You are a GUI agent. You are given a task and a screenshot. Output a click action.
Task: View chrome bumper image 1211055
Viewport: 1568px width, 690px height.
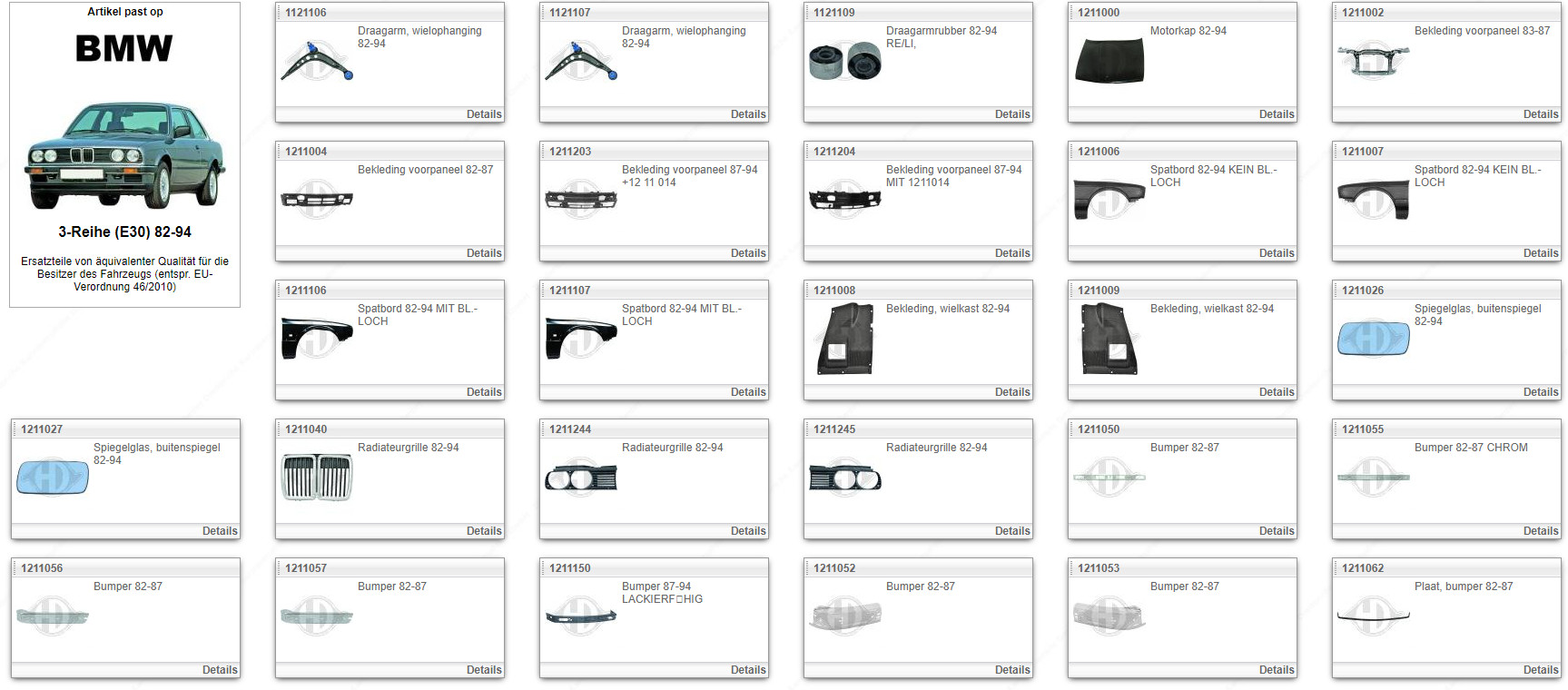pyautogui.click(x=1373, y=478)
